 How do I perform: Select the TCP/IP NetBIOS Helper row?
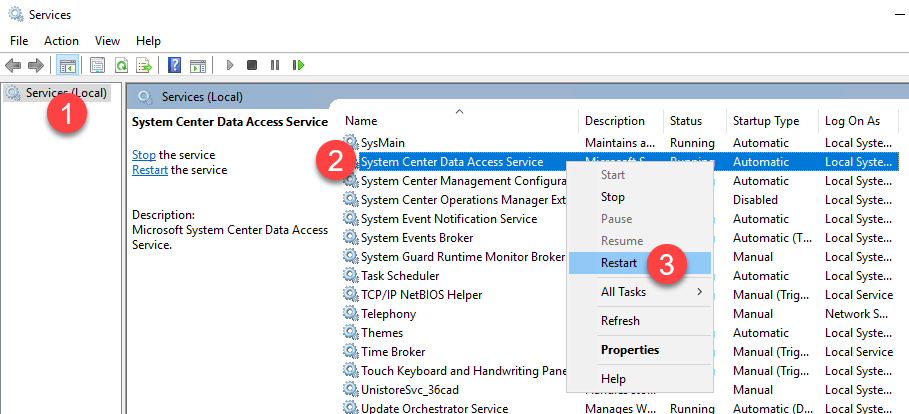pos(620,295)
